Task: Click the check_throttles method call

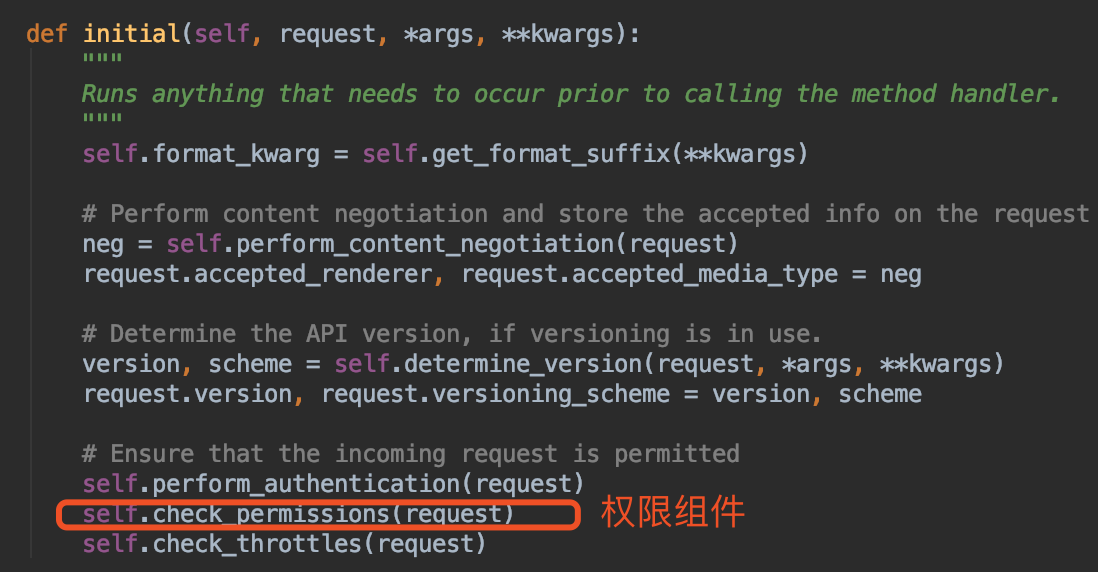Action: (264, 544)
